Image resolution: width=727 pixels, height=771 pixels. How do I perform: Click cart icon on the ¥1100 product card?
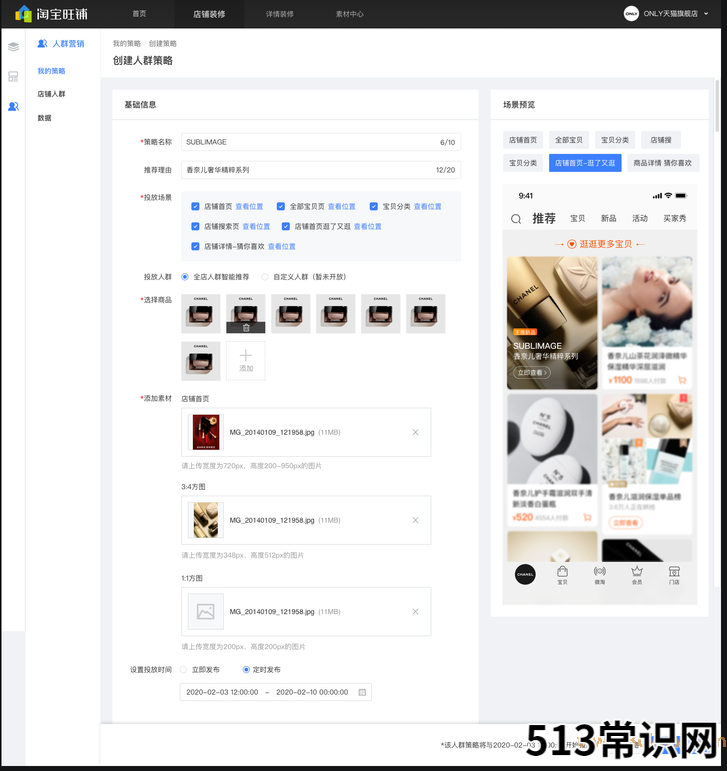(682, 380)
